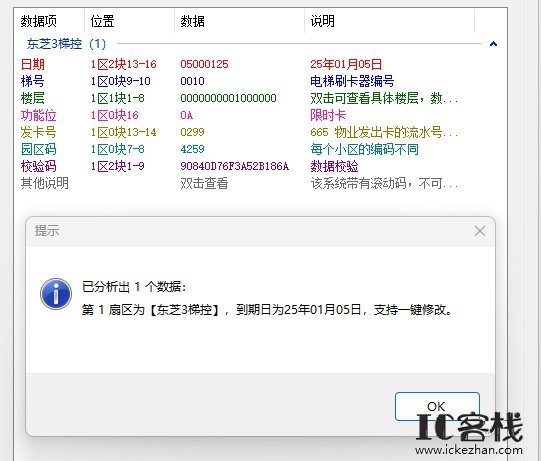The height and width of the screenshot is (461, 541).
Task: Select the 东芝3梯控 (1) group label
Action: tap(66, 44)
